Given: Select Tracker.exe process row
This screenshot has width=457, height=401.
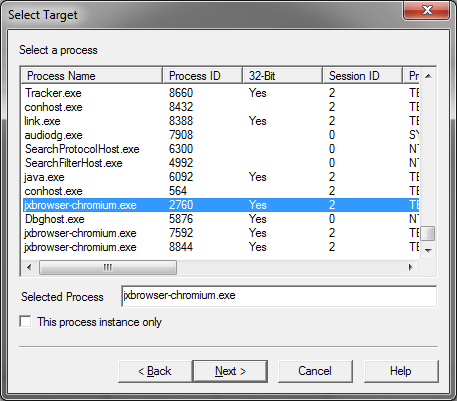Looking at the screenshot, I should point(220,93).
